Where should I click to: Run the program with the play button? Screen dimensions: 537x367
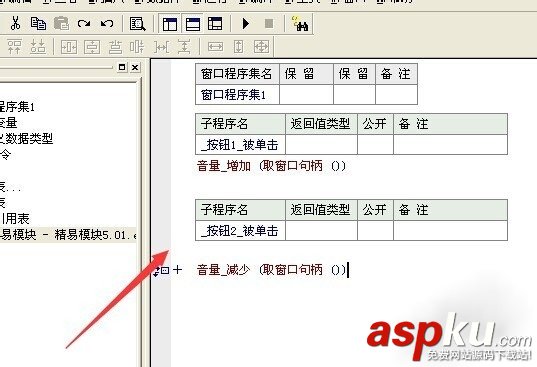[x=246, y=24]
